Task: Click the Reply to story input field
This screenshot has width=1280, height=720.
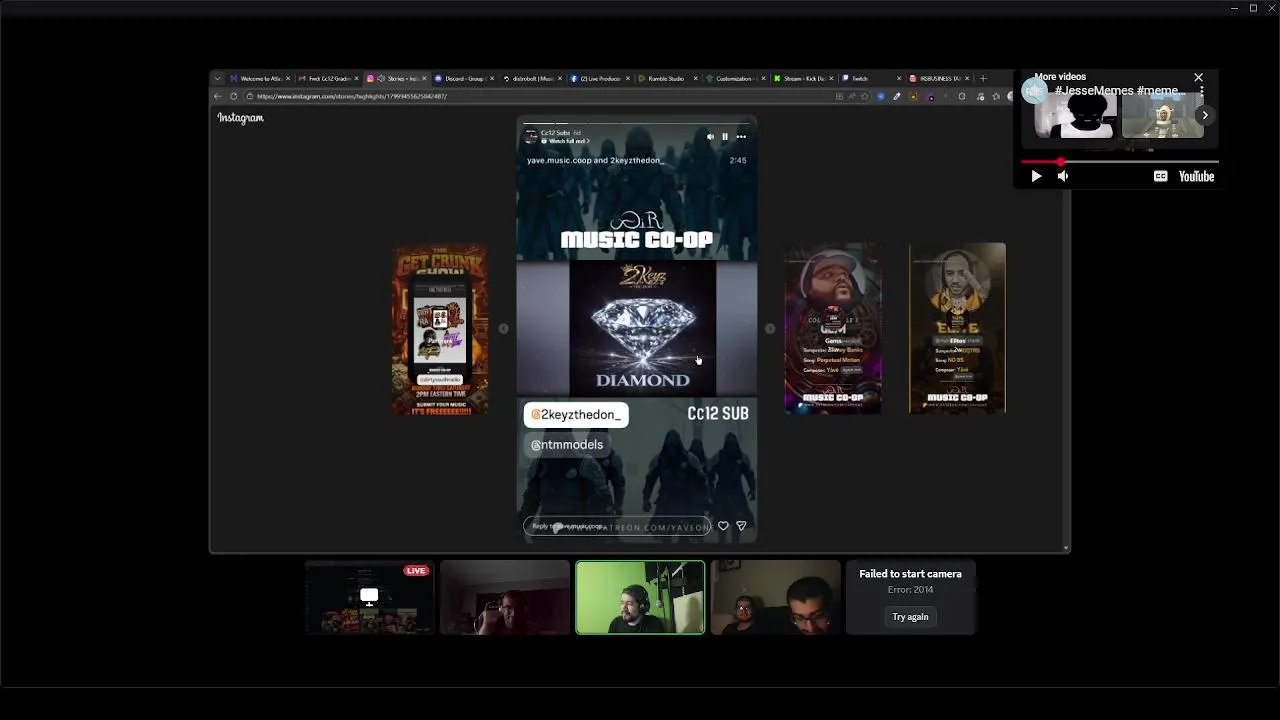Action: (x=616, y=526)
